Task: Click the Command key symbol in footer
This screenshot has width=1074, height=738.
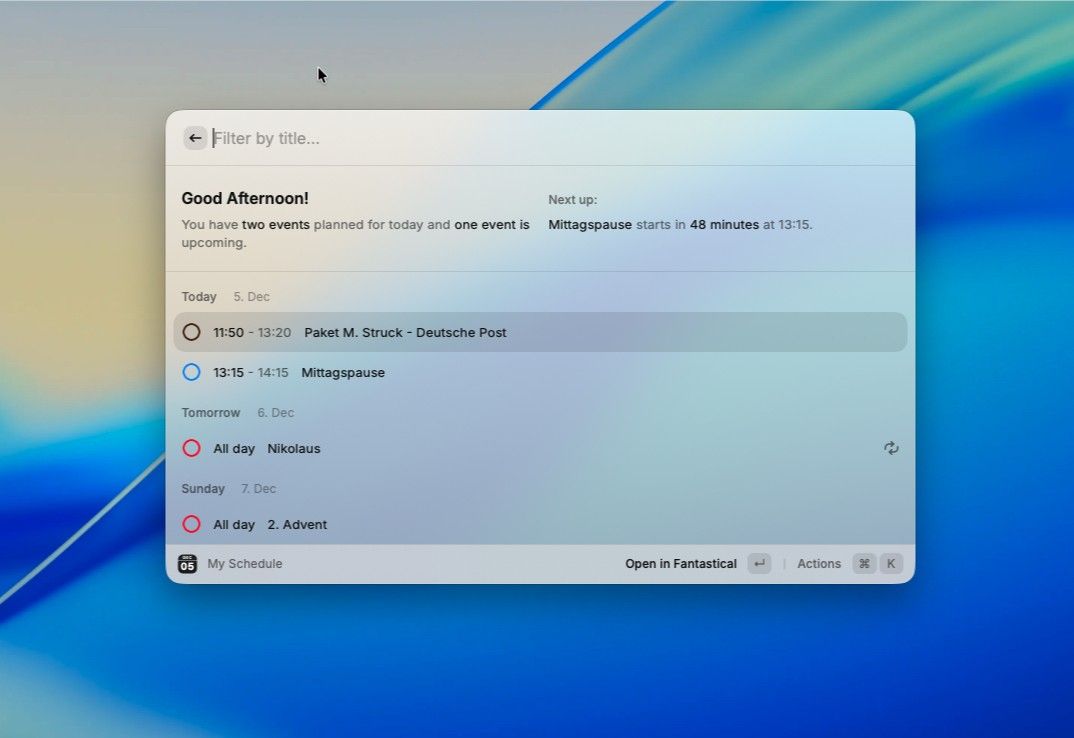Action: pos(864,564)
